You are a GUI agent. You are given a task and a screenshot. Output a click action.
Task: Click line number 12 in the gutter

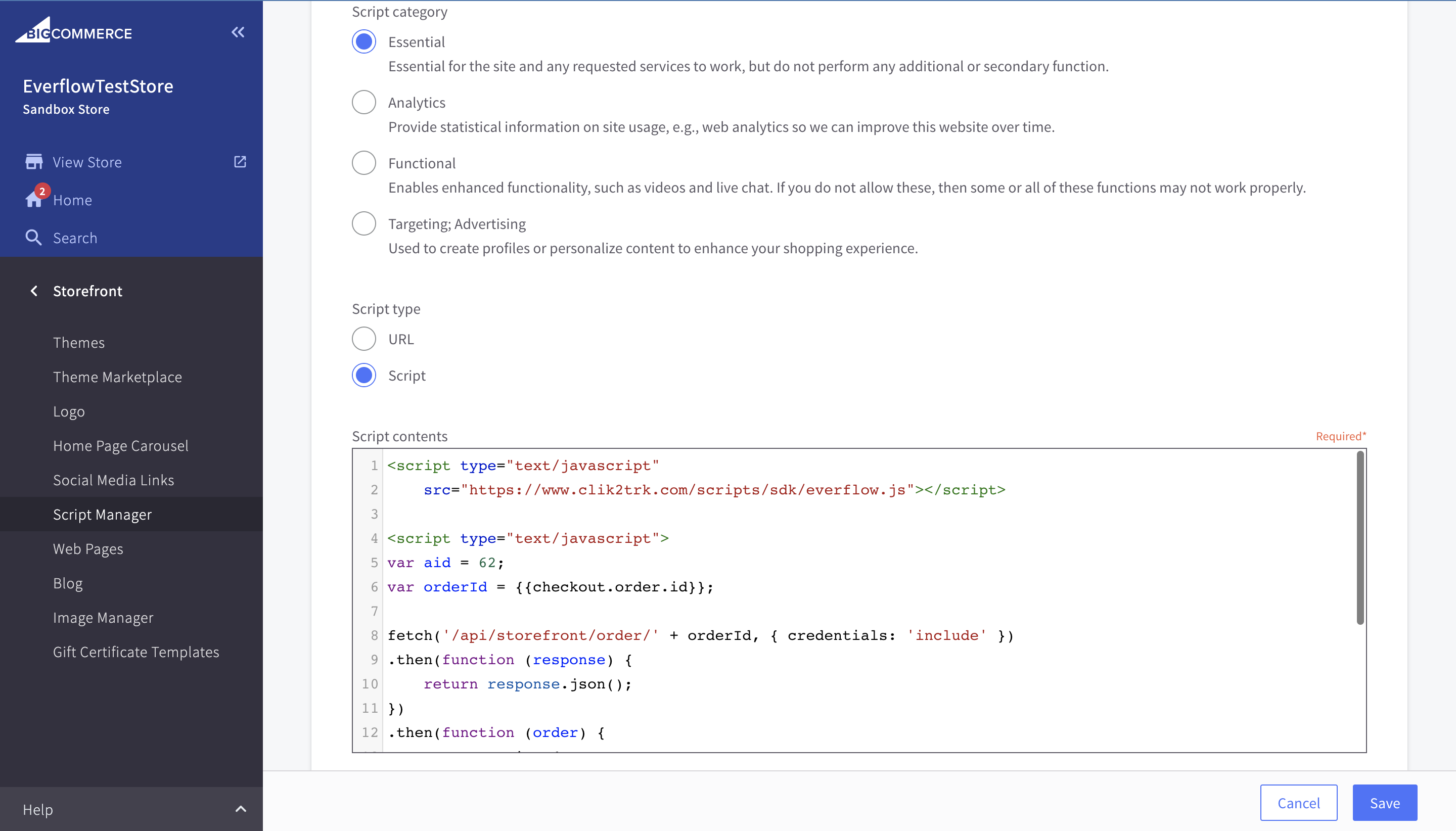(370, 732)
